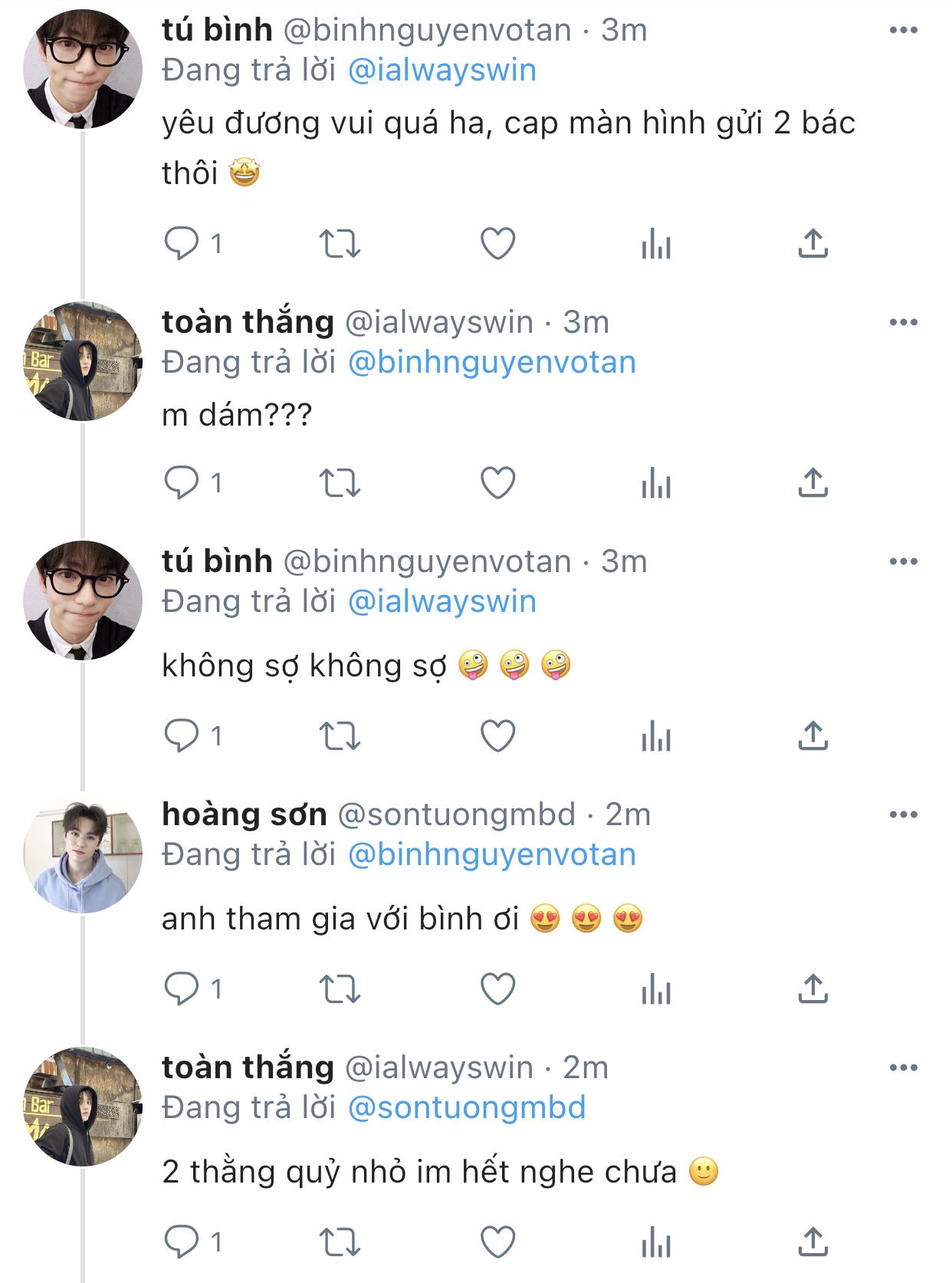The height and width of the screenshot is (1283, 952).
Task: Like the 'không sợ không sợ' tweet
Action: tap(497, 737)
